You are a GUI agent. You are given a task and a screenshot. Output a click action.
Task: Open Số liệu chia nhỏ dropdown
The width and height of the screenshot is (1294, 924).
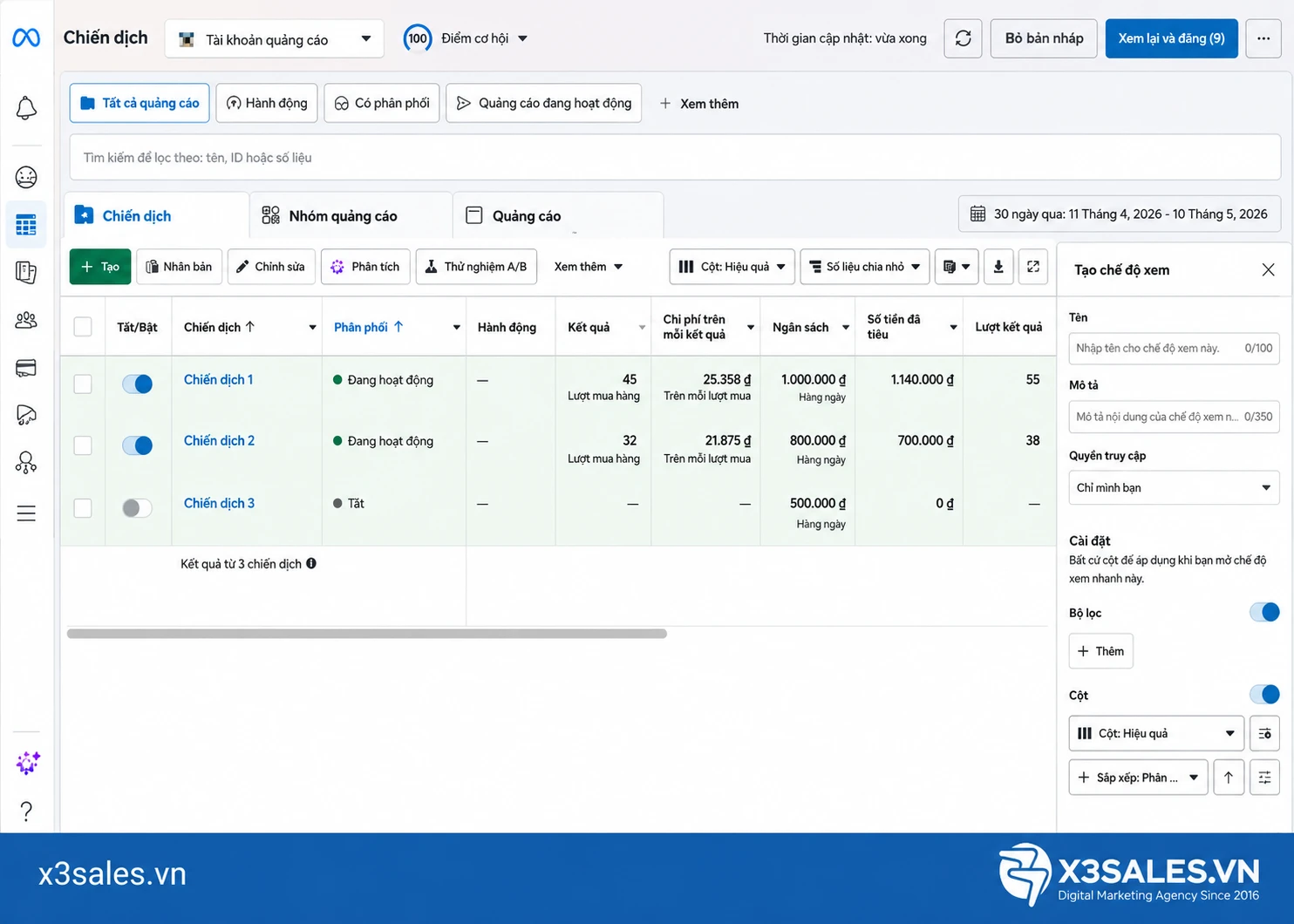[x=864, y=267]
